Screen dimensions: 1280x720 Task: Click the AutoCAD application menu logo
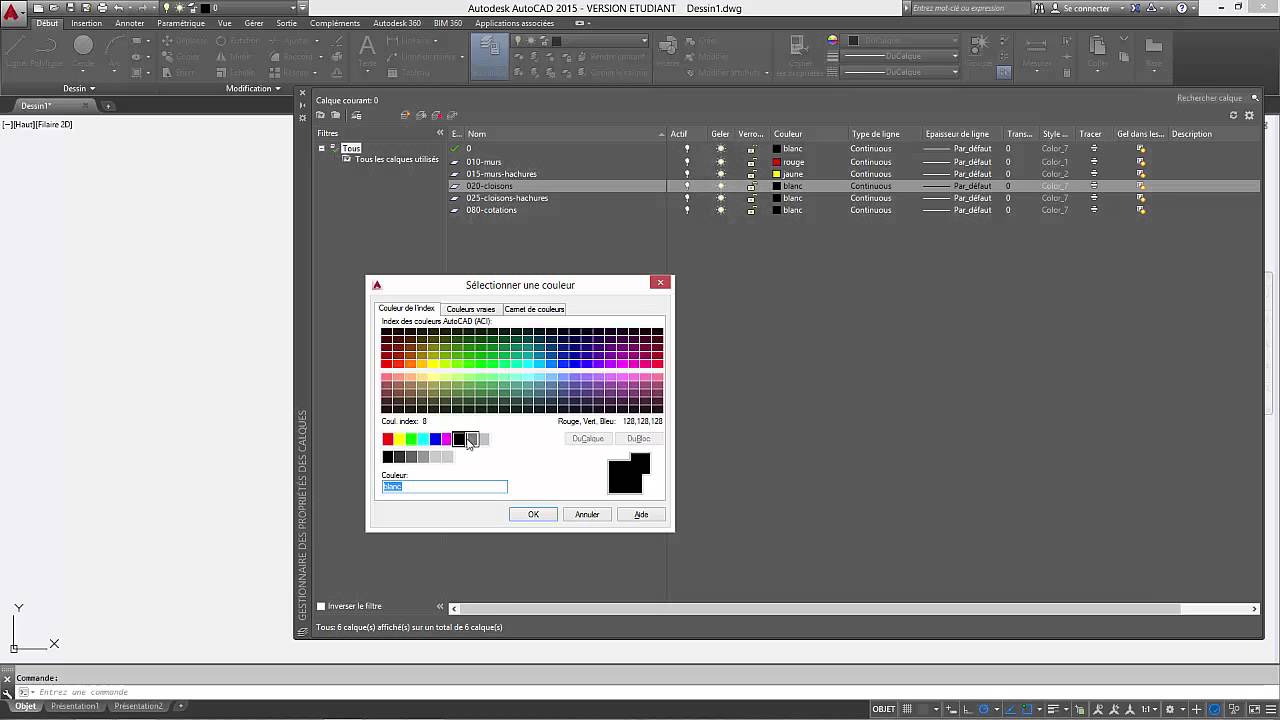click(x=13, y=13)
